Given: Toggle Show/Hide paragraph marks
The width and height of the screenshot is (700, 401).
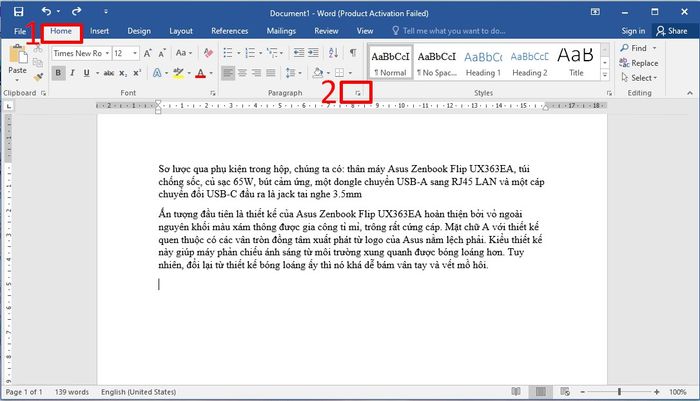Looking at the screenshot, I should [x=353, y=53].
